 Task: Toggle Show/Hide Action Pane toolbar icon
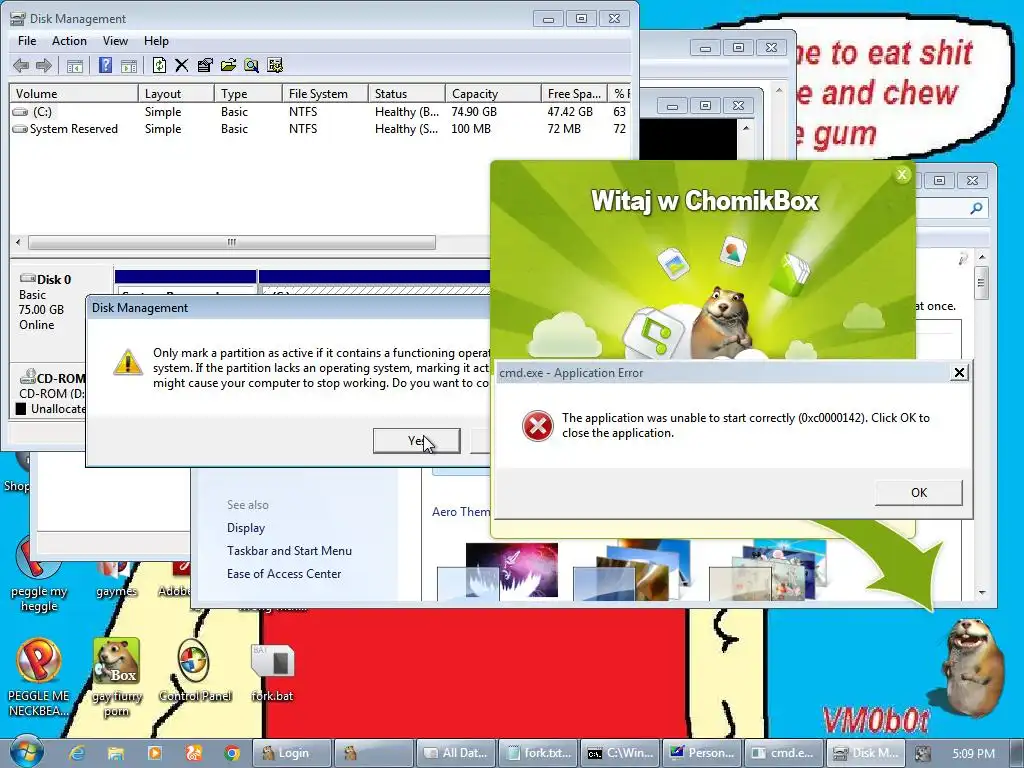point(129,65)
